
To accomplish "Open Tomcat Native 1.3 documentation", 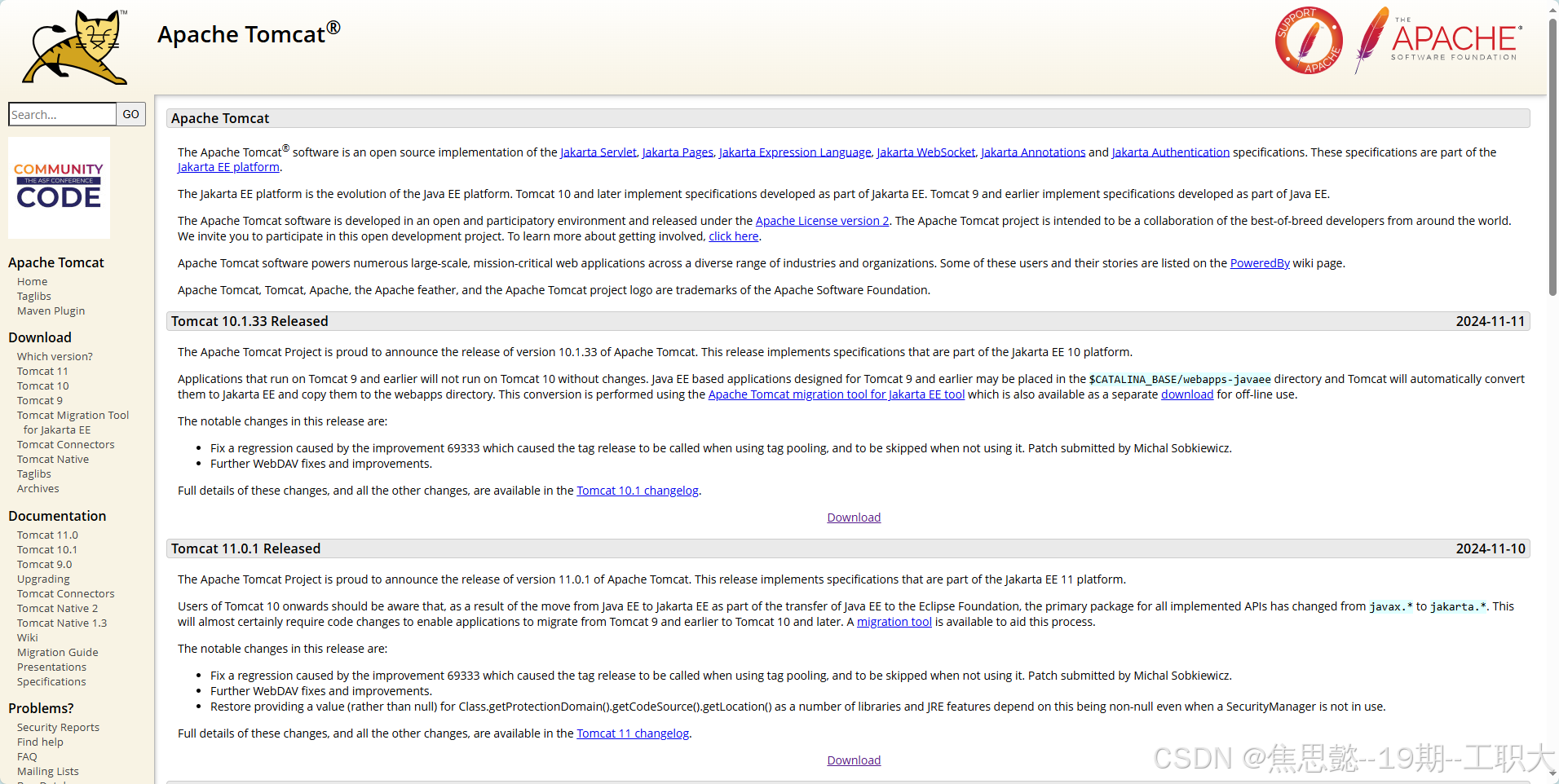I will point(62,623).
